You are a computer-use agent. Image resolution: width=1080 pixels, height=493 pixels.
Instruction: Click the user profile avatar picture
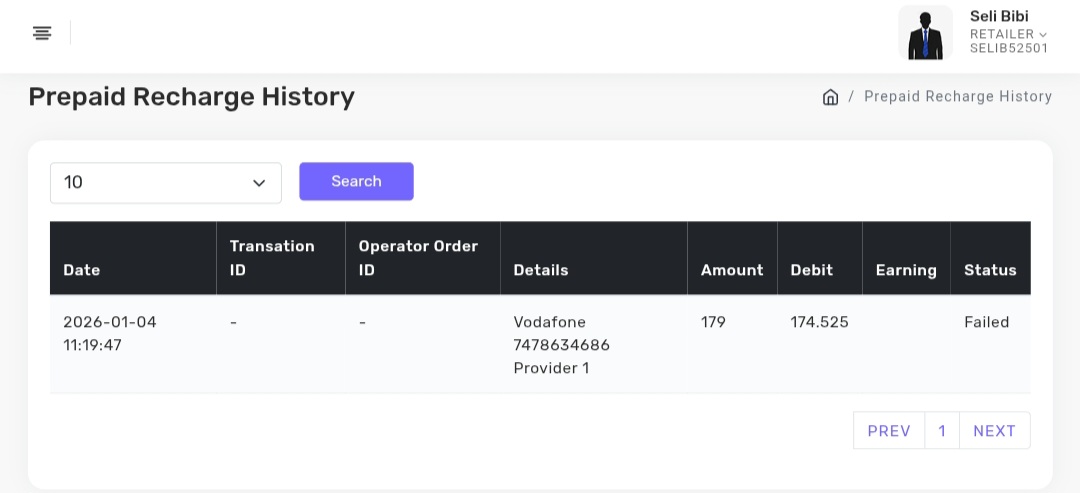925,33
